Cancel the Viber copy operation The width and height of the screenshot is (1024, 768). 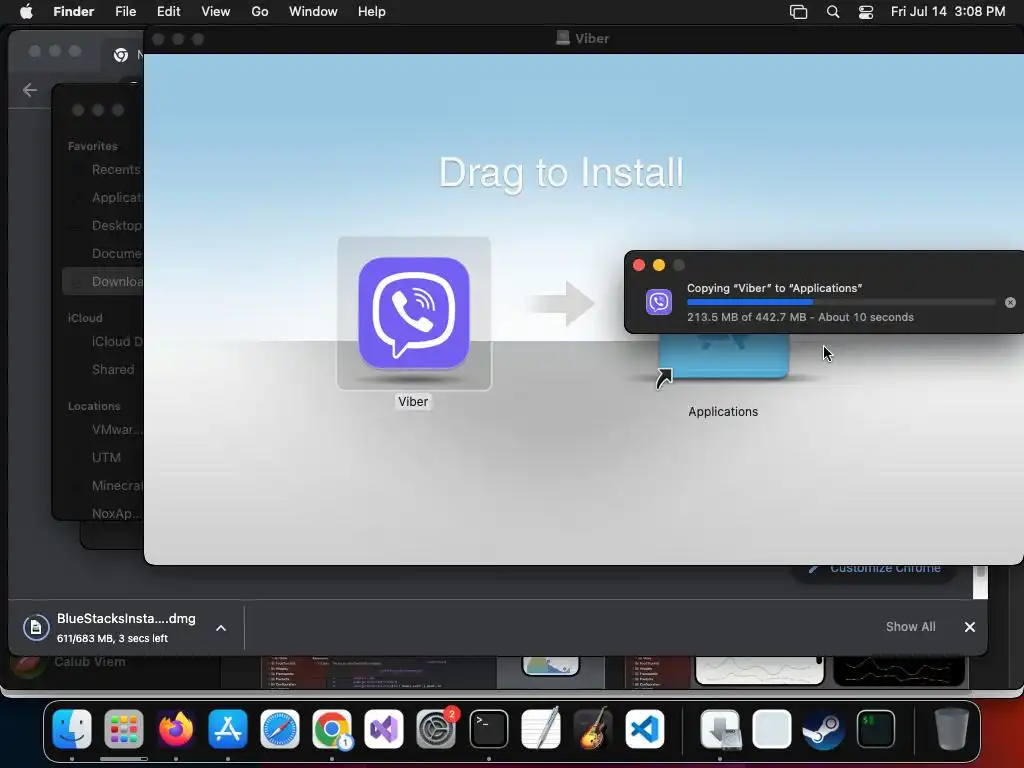1010,302
